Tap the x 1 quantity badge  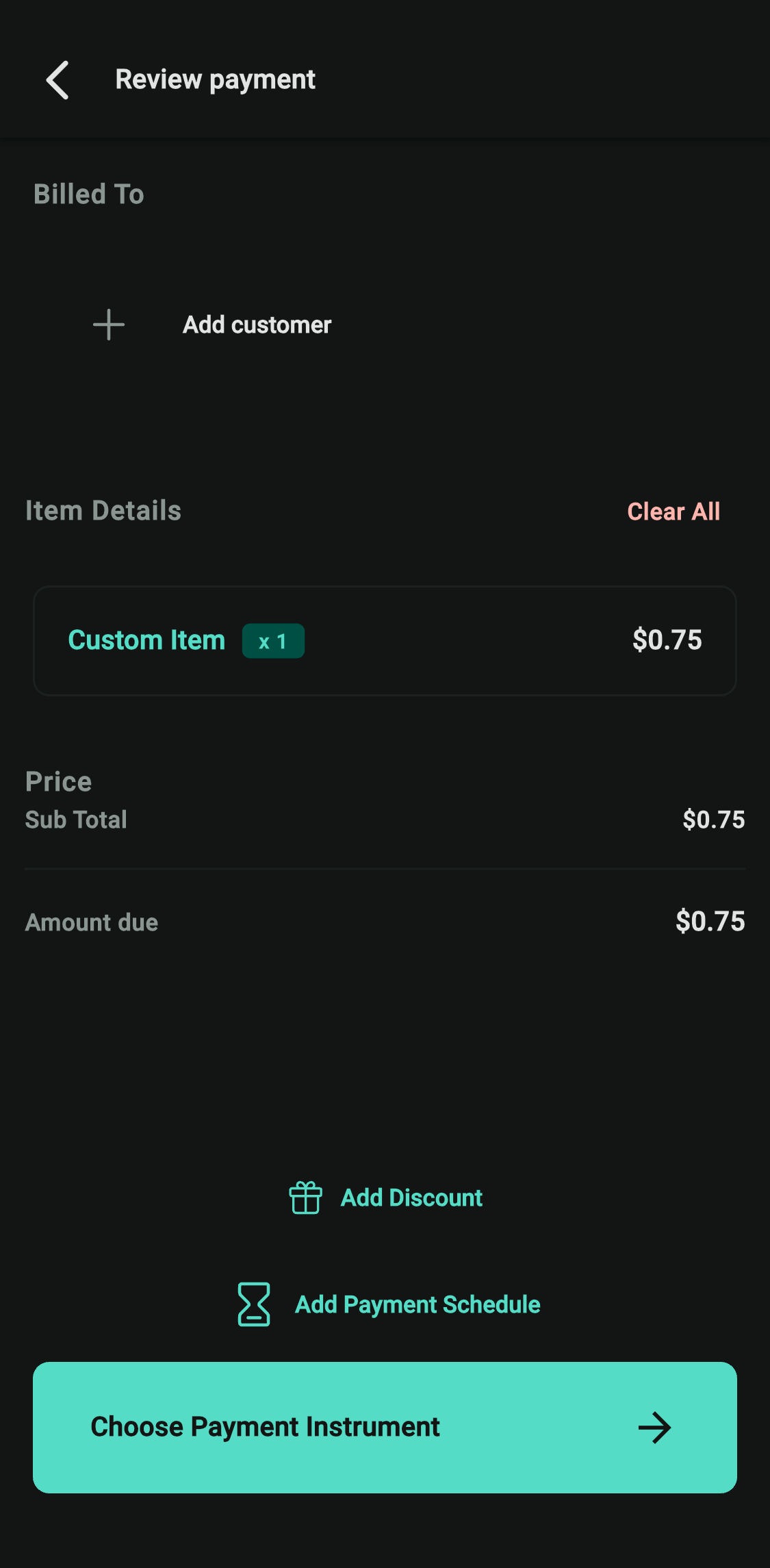point(273,641)
